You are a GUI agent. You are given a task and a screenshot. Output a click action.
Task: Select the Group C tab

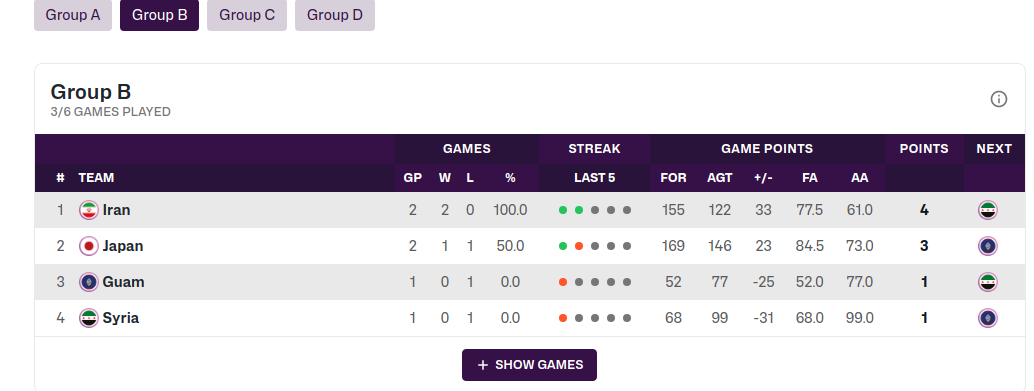[x=247, y=15]
